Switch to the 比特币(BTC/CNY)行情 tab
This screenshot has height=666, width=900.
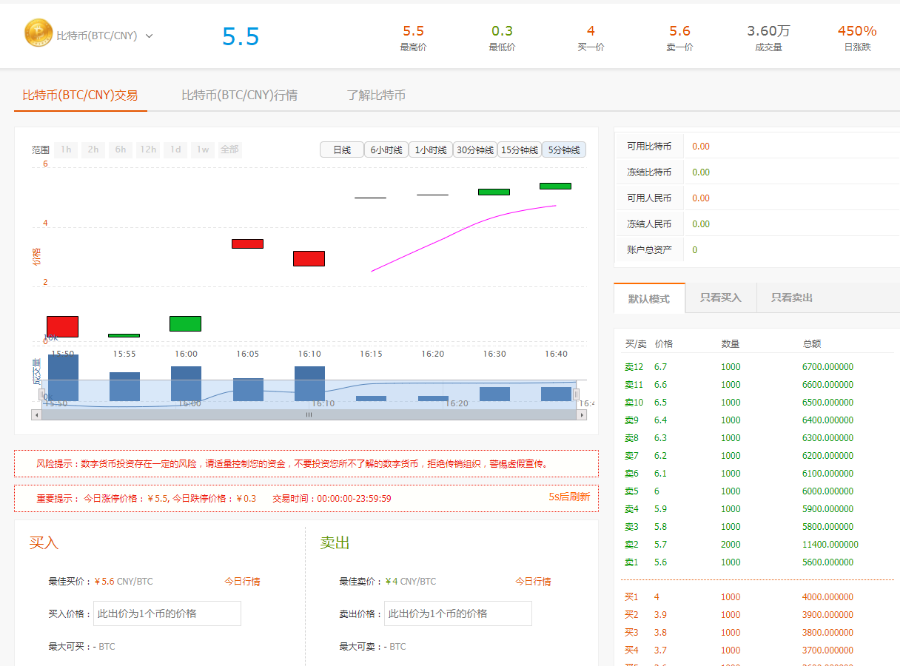click(x=239, y=96)
